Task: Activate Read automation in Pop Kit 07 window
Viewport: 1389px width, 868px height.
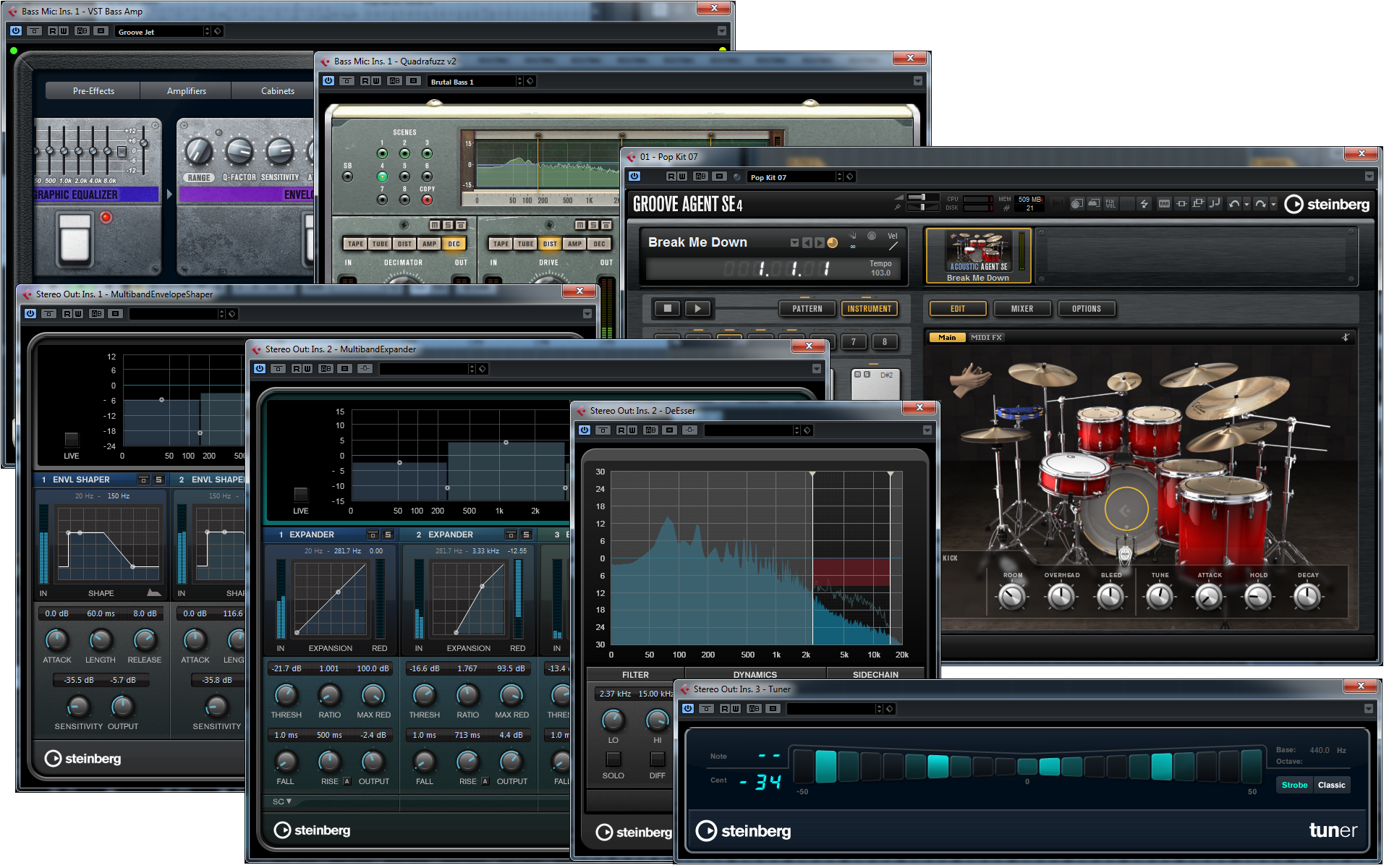Action: pyautogui.click(x=671, y=176)
